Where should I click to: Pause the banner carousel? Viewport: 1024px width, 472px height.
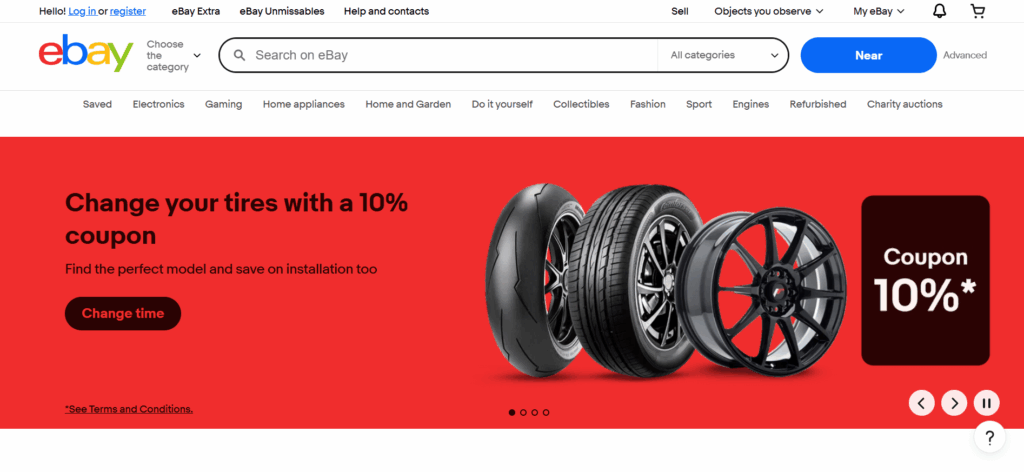point(987,403)
